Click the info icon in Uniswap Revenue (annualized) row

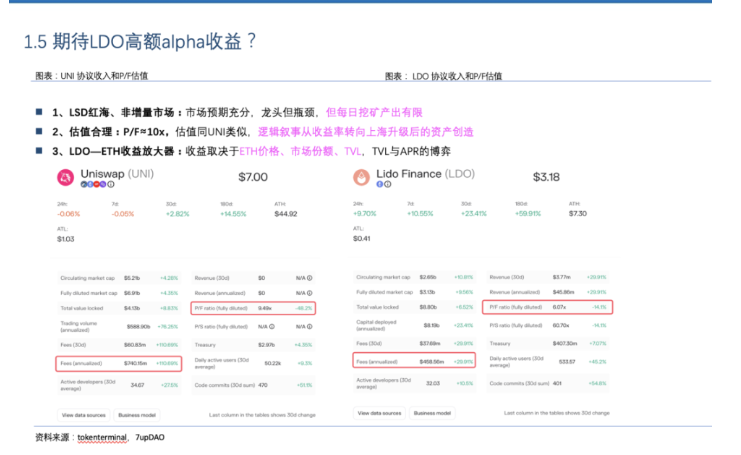310,293
